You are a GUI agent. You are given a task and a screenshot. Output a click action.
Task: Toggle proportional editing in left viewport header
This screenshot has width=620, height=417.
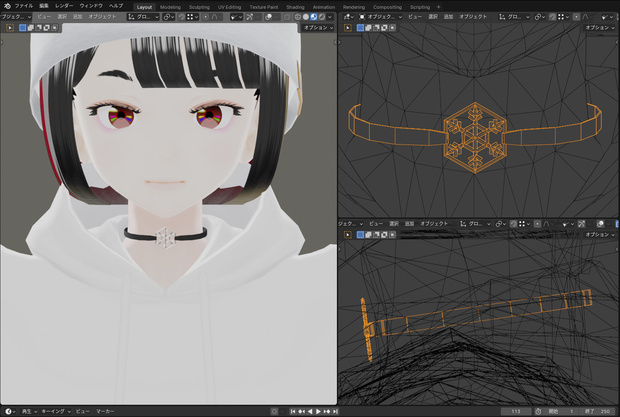tap(206, 17)
